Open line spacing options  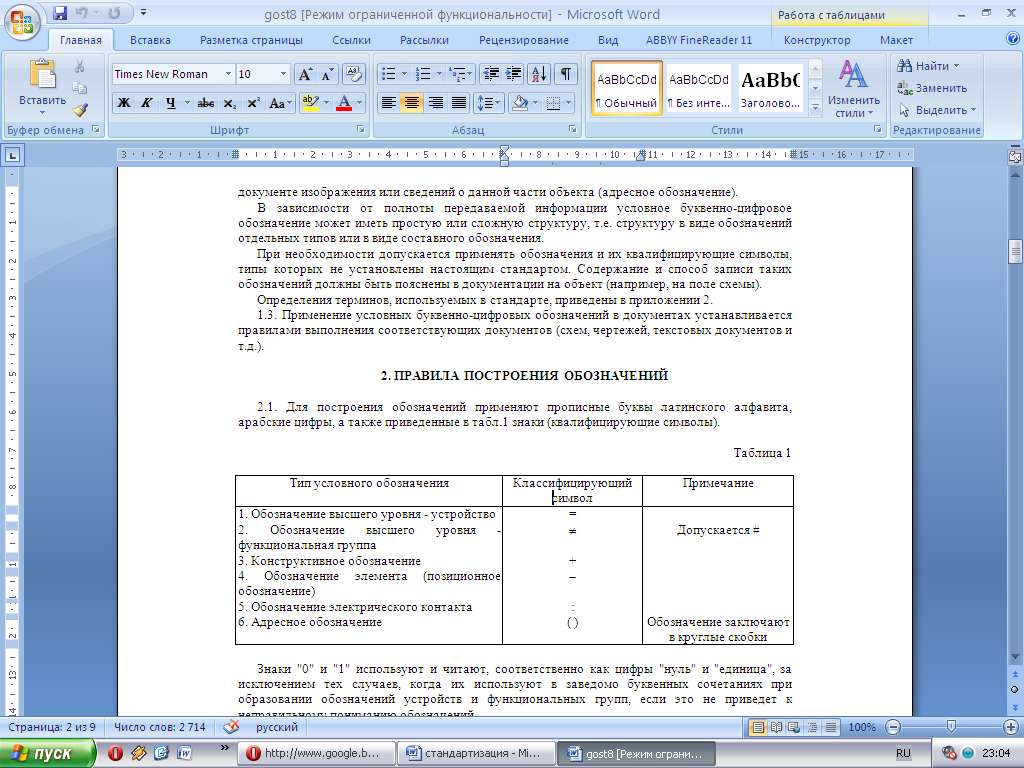pos(488,103)
